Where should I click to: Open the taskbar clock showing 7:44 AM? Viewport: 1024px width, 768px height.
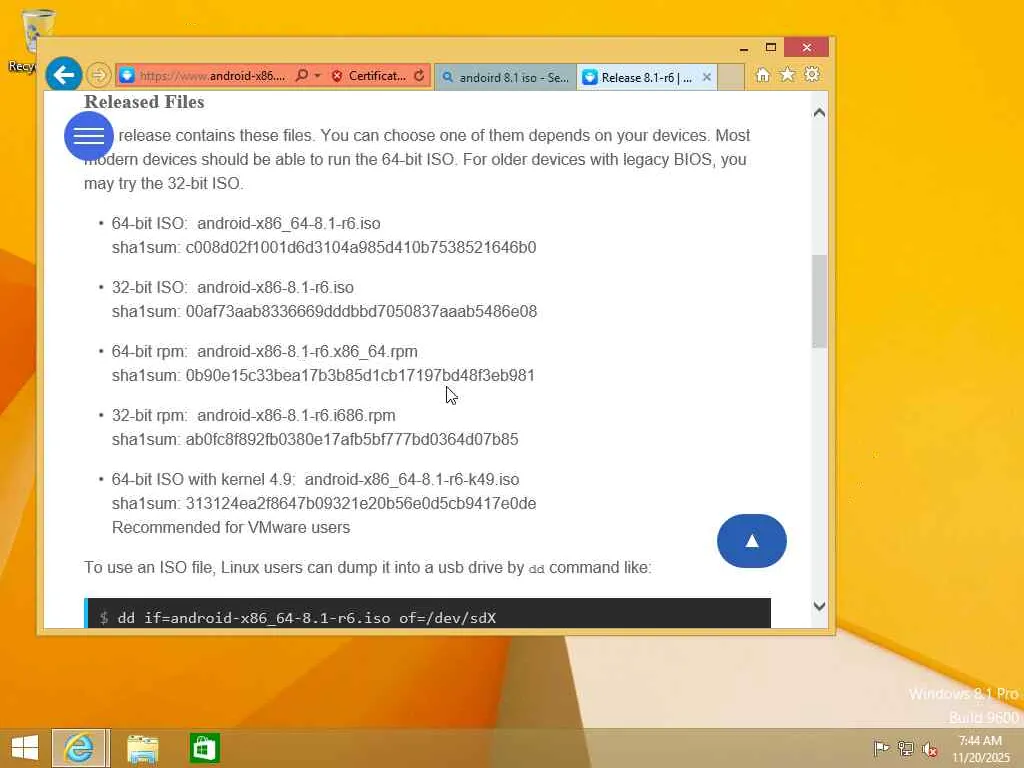pos(980,749)
